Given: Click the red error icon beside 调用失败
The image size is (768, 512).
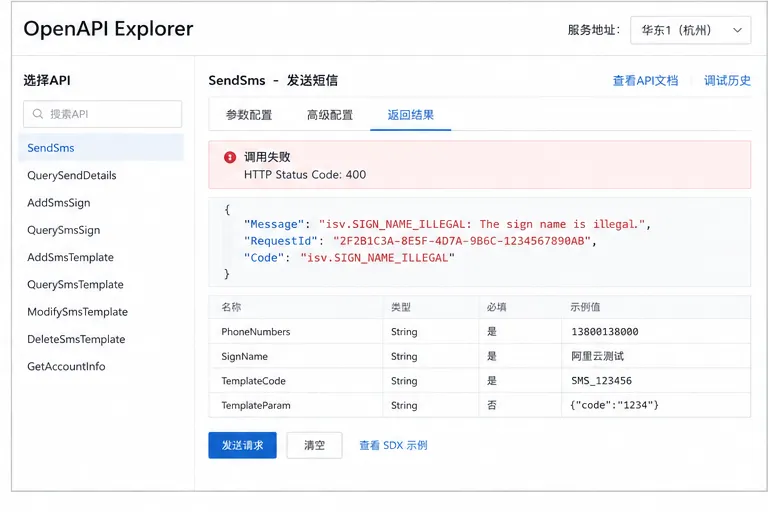Looking at the screenshot, I should 230,157.
